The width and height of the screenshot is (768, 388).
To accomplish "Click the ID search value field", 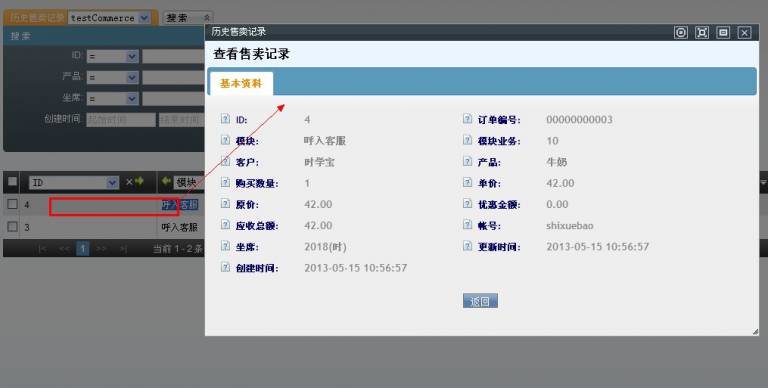I will pyautogui.click(x=173, y=56).
